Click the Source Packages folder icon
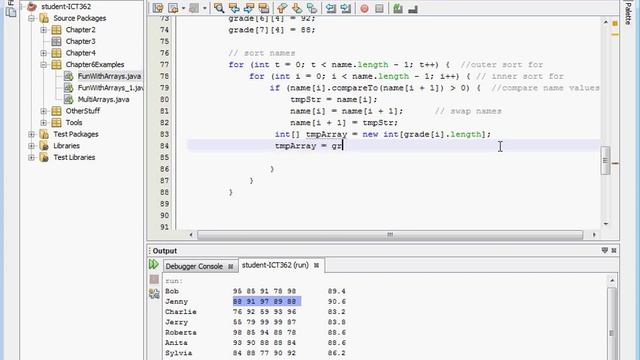This screenshot has height=360, width=640. coord(44,18)
